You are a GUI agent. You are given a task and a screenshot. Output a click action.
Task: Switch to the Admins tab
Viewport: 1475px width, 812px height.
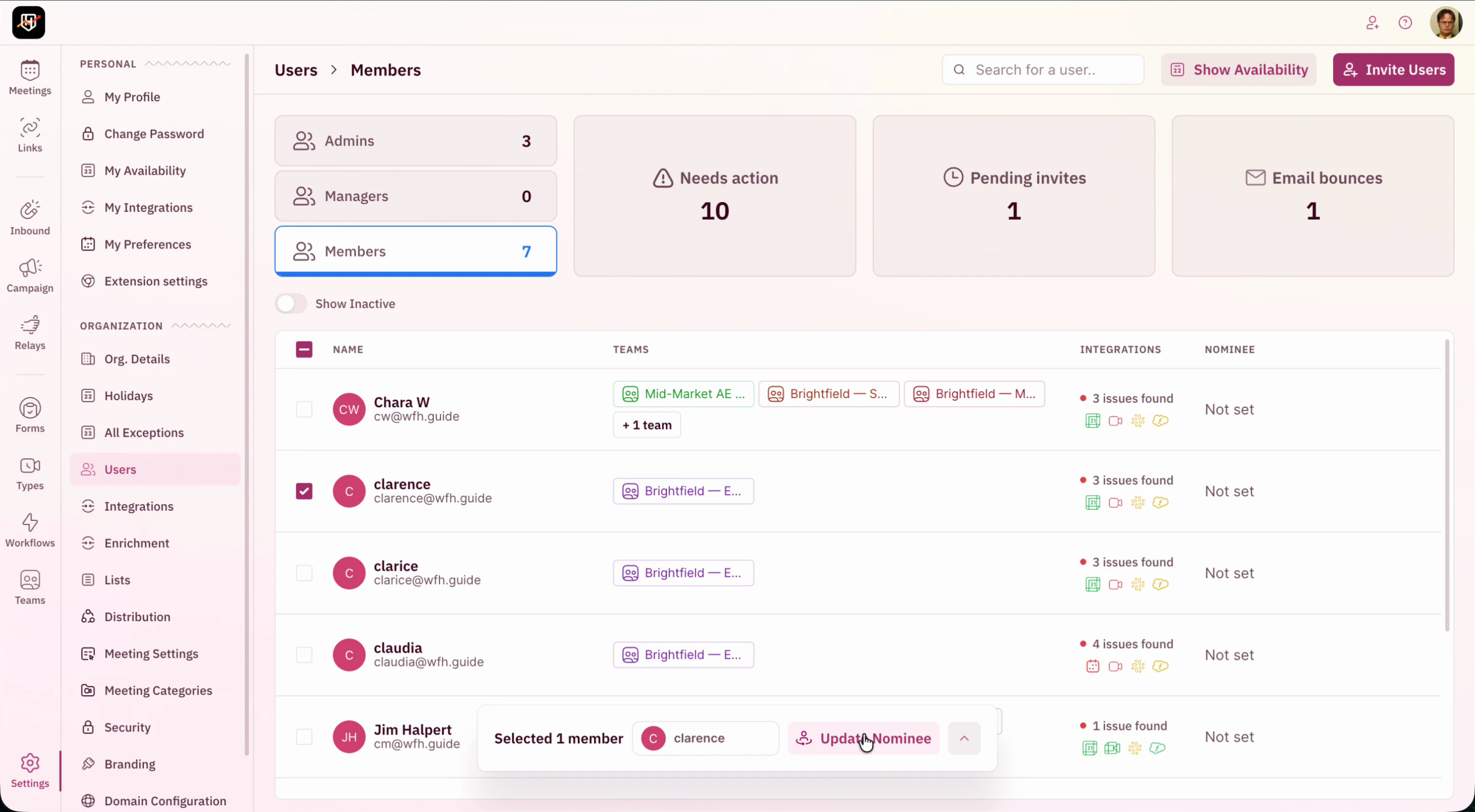pos(416,141)
